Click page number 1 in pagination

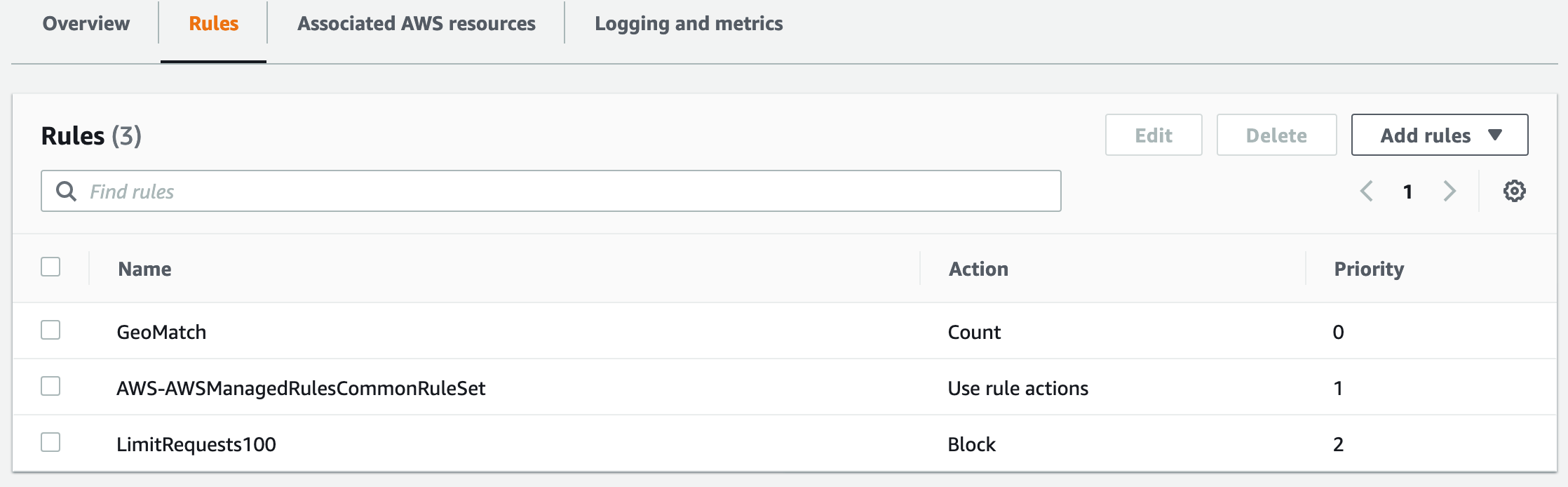(x=1407, y=192)
